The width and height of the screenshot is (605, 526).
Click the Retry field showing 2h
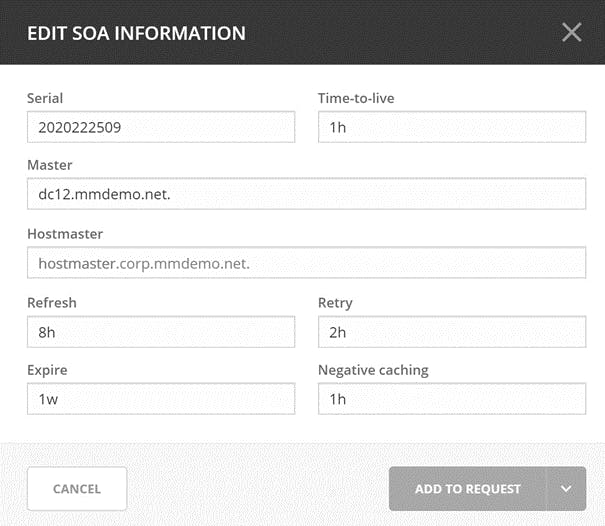(452, 332)
